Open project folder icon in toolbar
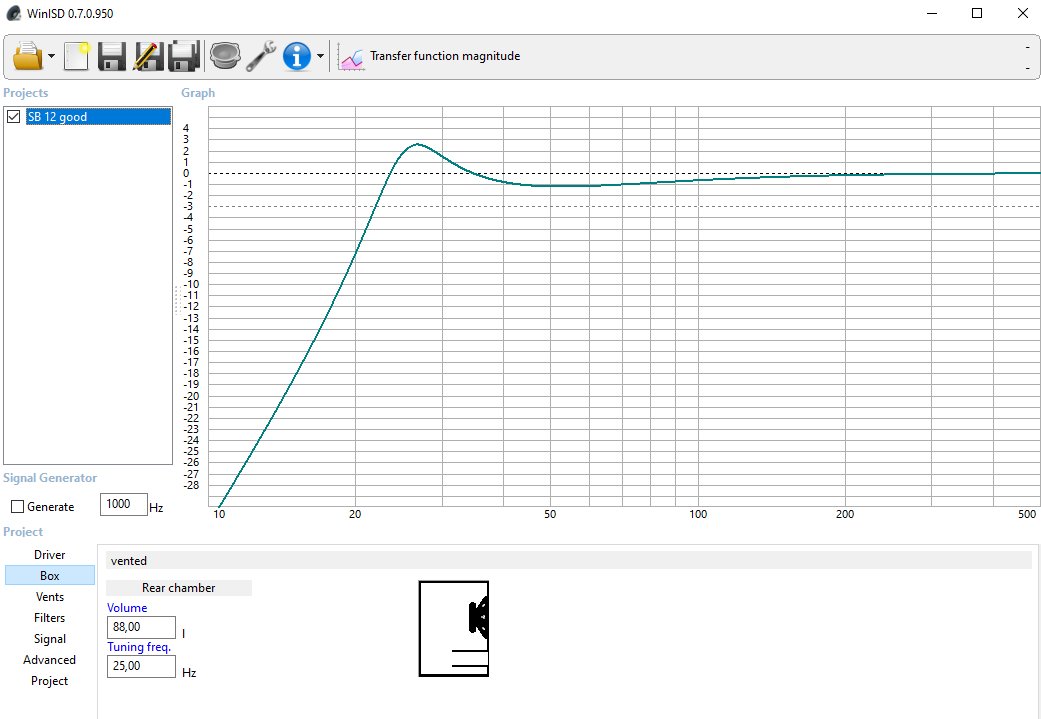The width and height of the screenshot is (1041, 719). pyautogui.click(x=27, y=56)
